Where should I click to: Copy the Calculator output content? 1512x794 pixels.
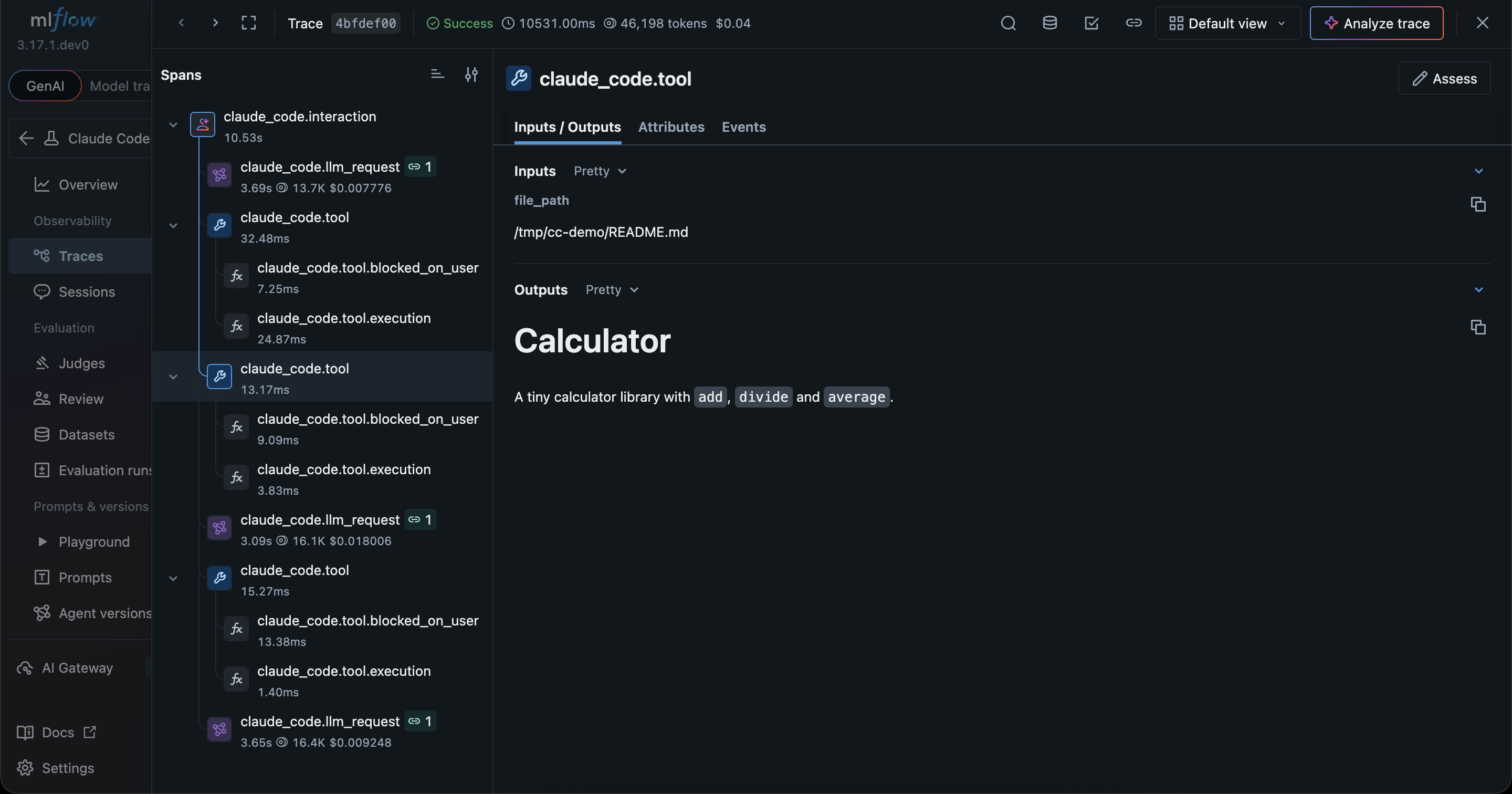(x=1478, y=327)
